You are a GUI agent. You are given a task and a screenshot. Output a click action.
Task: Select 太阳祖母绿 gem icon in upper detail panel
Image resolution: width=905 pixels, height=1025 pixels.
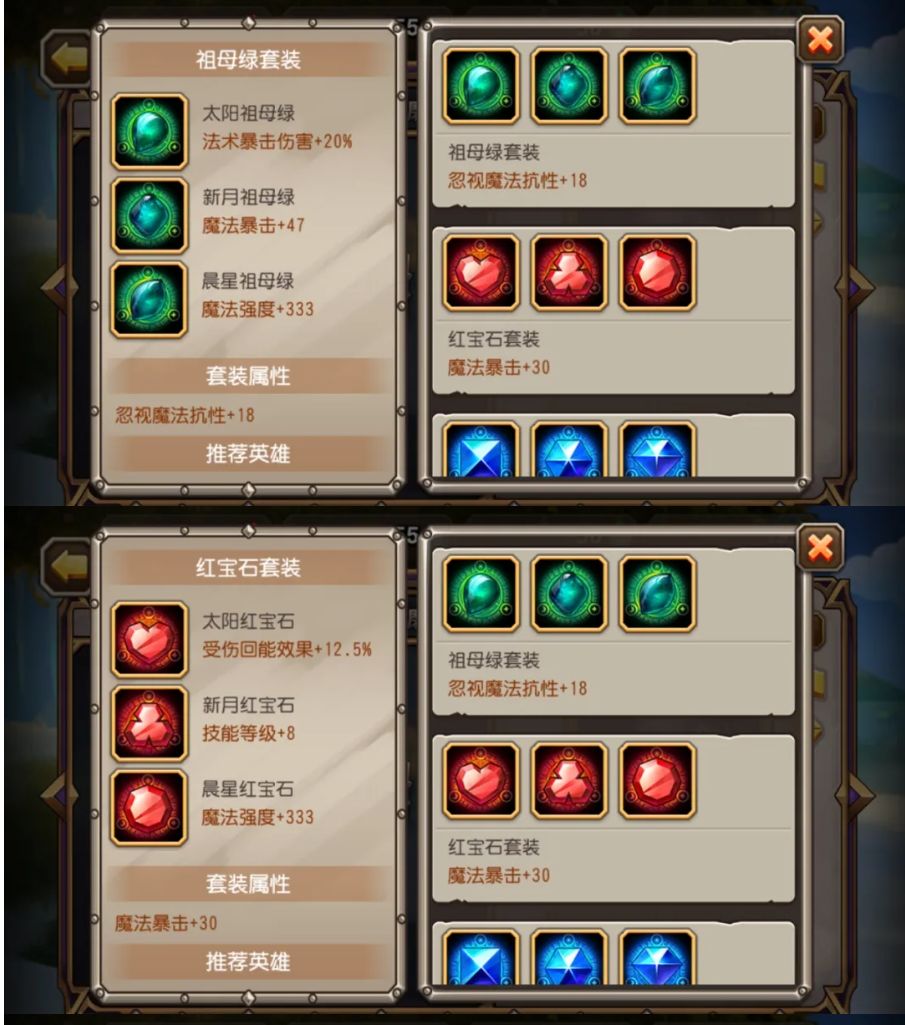(x=149, y=131)
